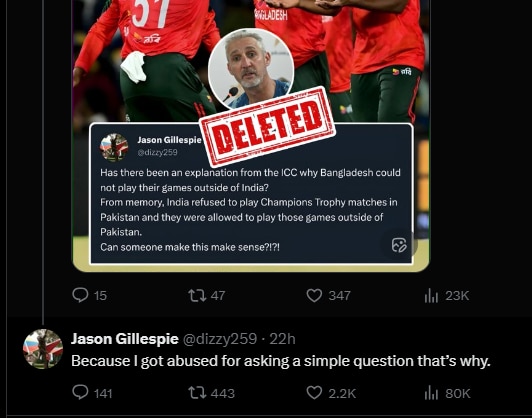Click the red DELETED stamp on the image

click(267, 126)
